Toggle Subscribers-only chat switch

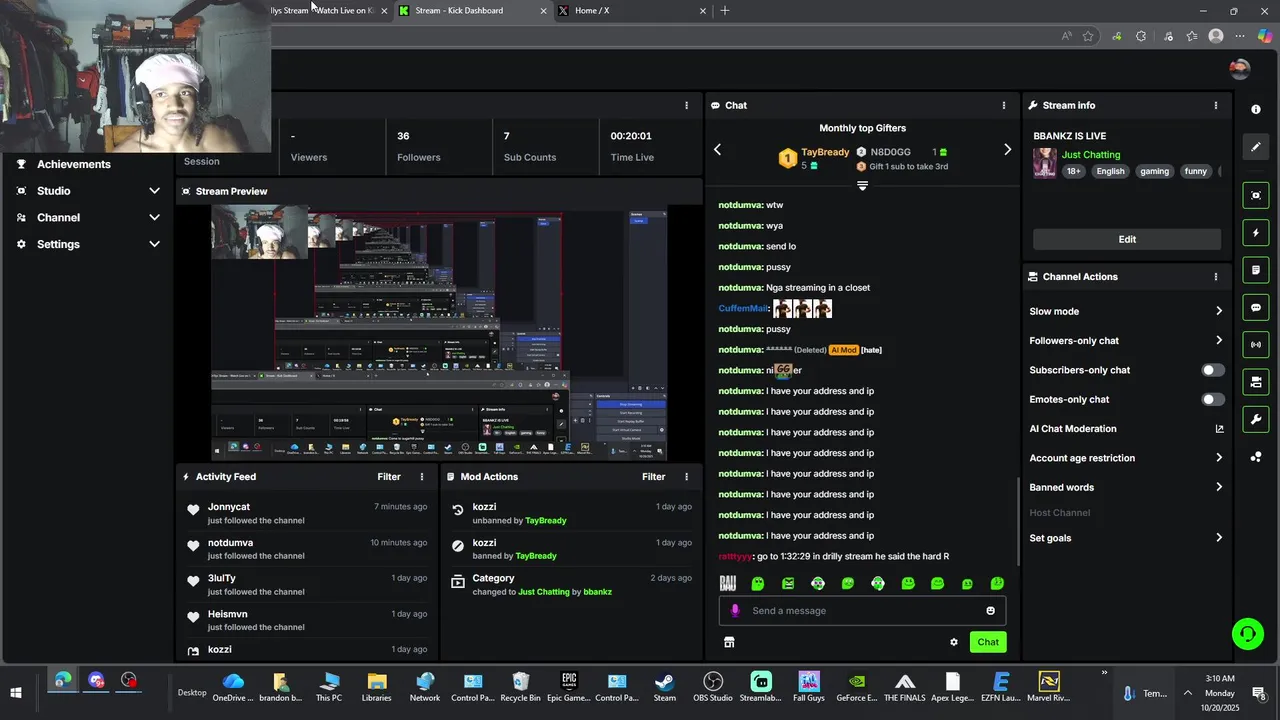click(x=1212, y=370)
